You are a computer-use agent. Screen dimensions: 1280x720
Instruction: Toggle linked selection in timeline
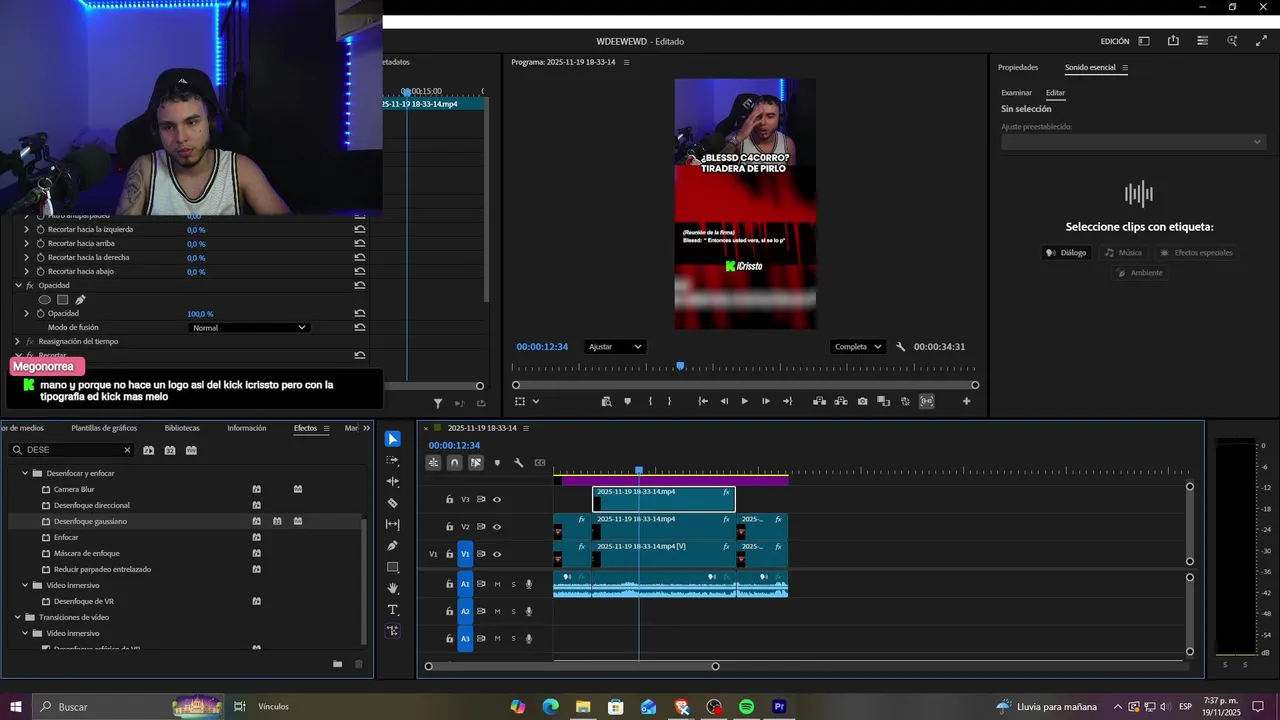point(476,462)
